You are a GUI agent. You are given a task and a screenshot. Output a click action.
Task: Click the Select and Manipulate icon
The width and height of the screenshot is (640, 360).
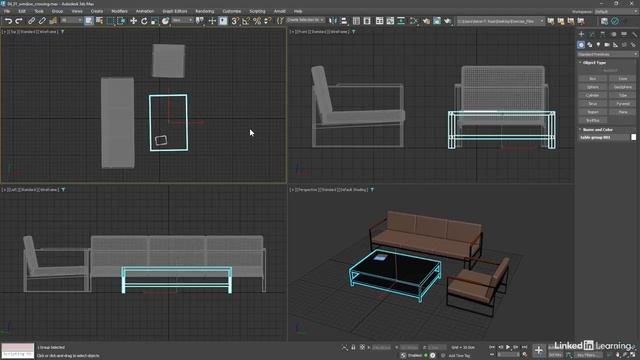(212, 20)
